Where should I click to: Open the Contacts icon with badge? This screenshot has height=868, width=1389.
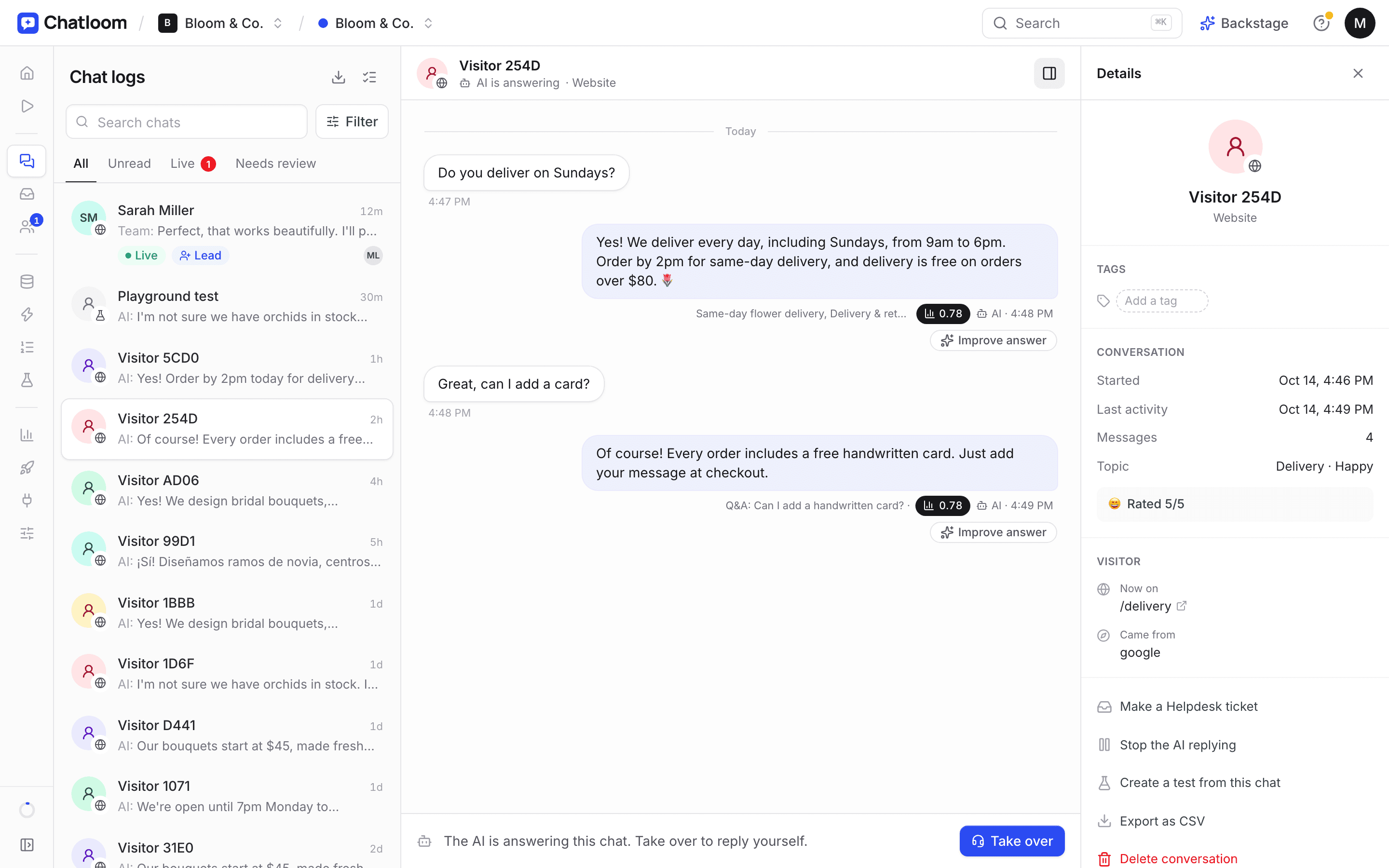[27, 227]
